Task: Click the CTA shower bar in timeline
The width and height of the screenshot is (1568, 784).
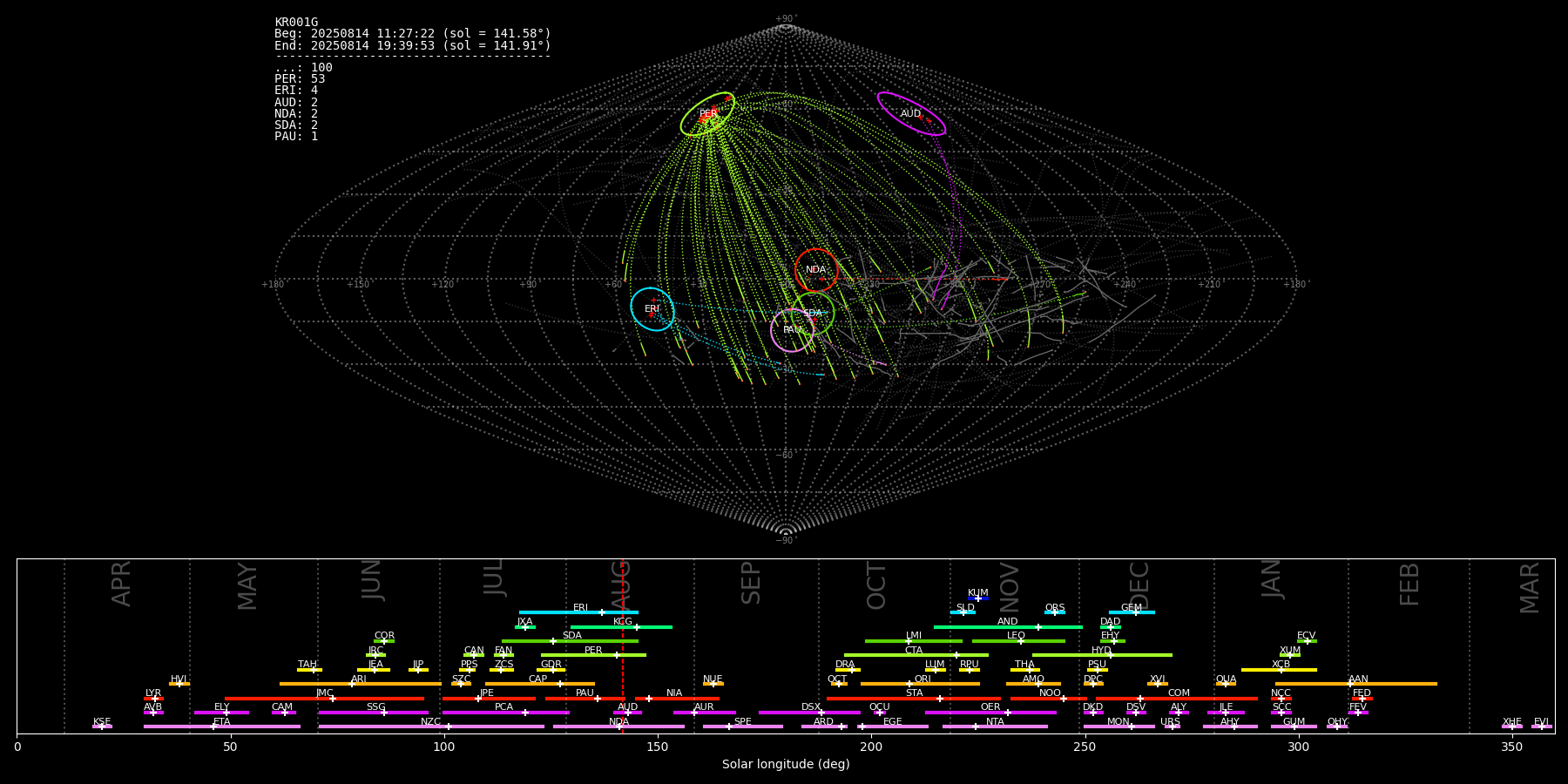Action: (916, 655)
